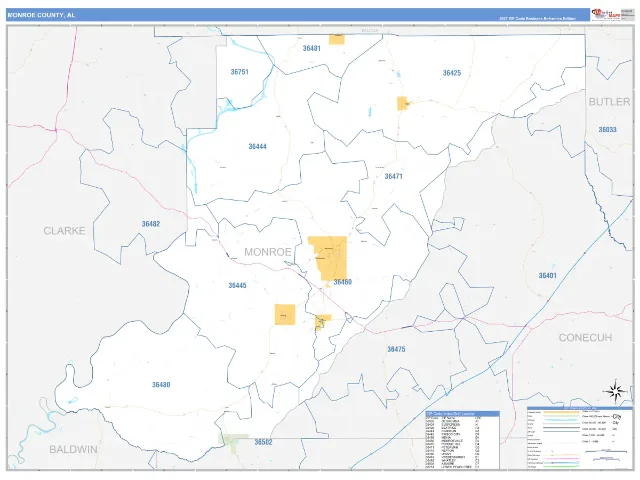640x480 pixels.
Task: Click the square orange city area below 36445
Action: (285, 315)
